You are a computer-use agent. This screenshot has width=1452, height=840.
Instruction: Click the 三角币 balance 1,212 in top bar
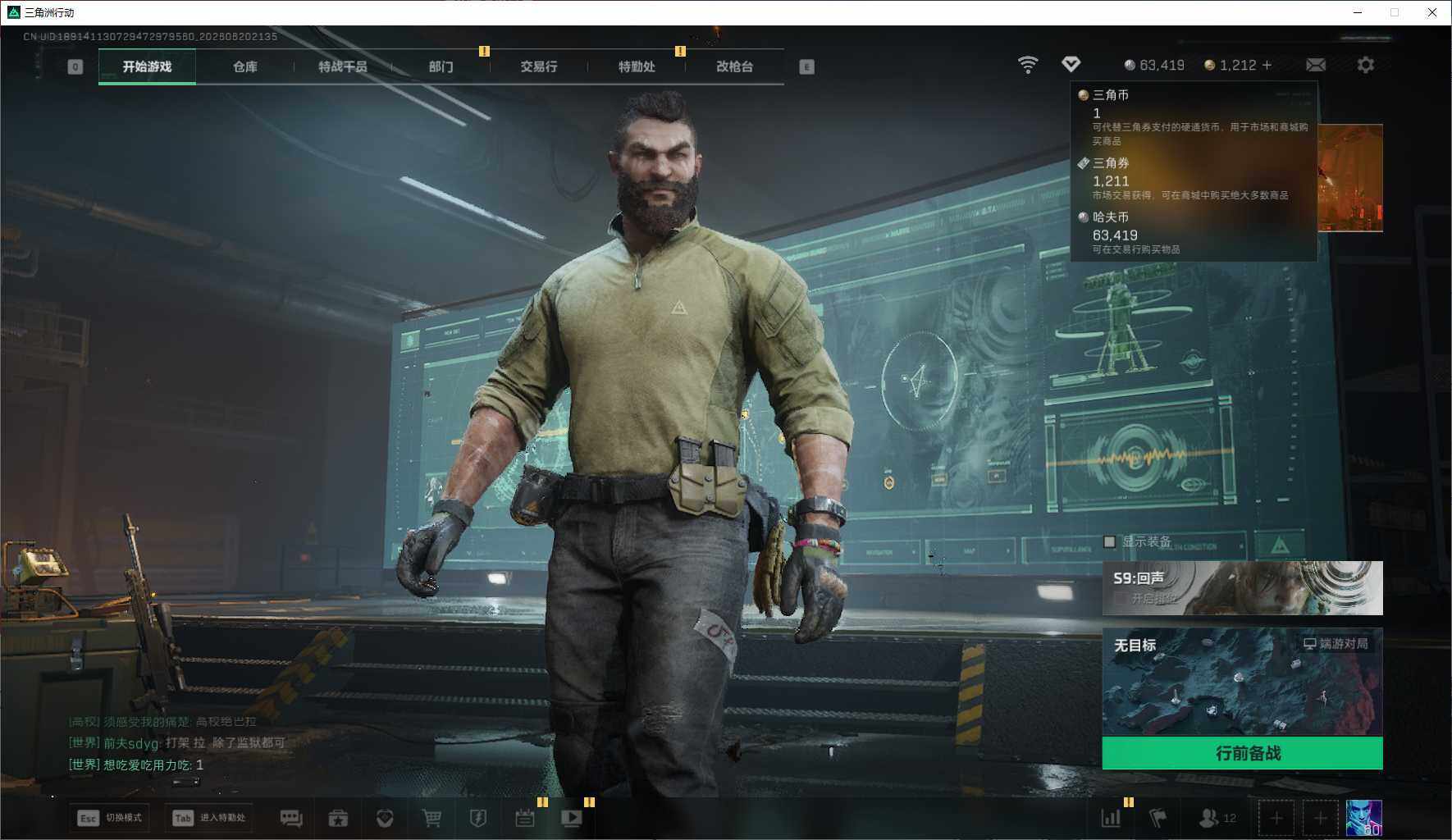[1231, 65]
